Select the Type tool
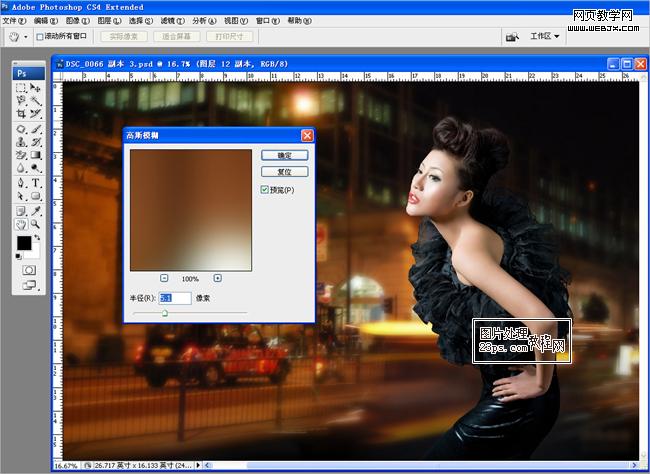650x474 pixels. [36, 183]
